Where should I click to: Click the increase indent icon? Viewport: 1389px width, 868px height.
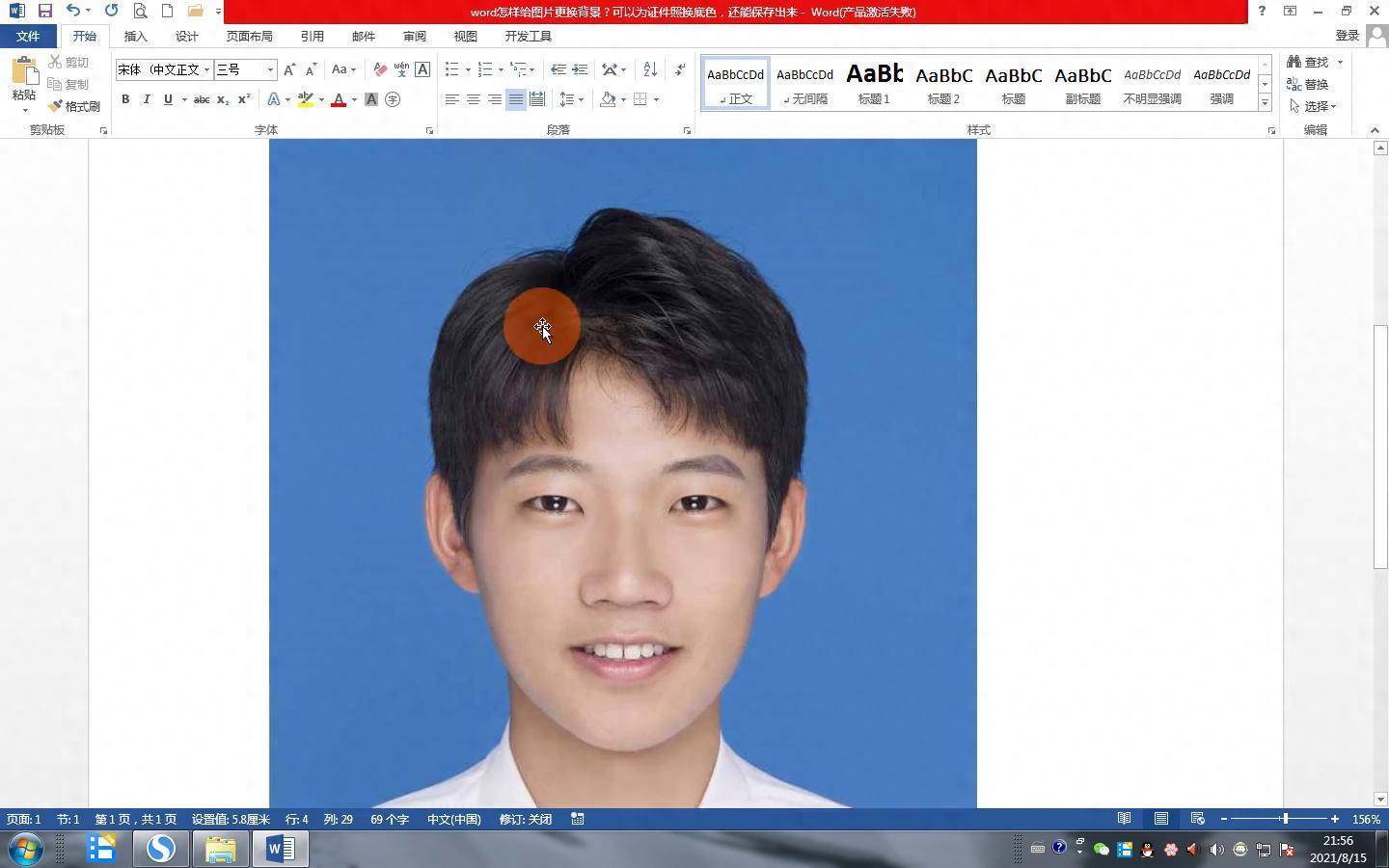(x=580, y=69)
